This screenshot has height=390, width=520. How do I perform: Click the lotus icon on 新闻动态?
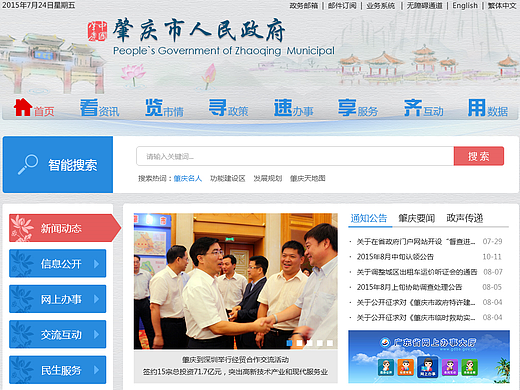(x=21, y=228)
